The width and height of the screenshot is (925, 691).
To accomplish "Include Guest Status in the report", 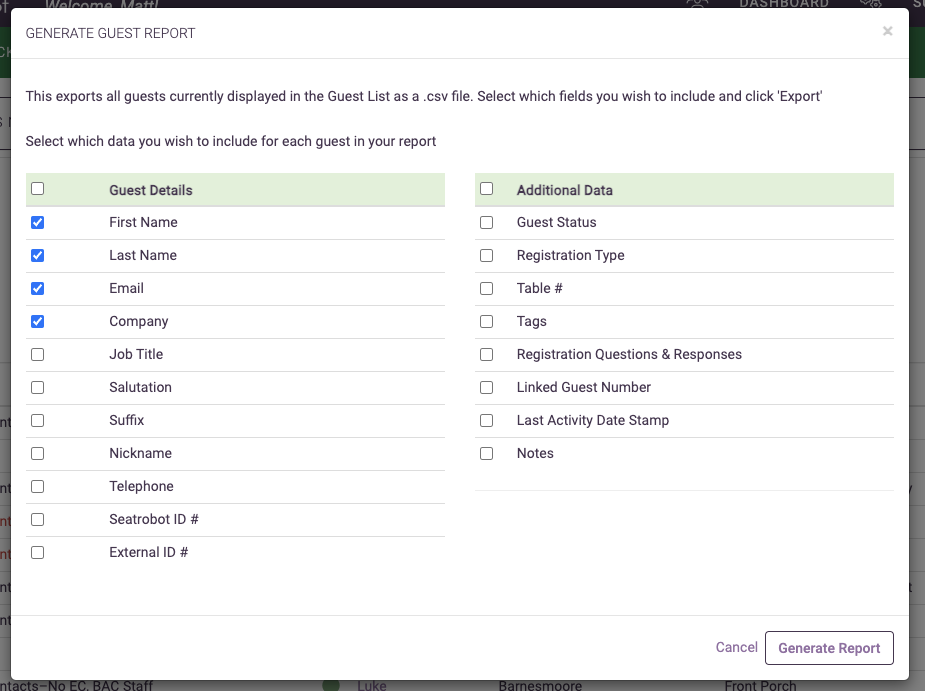I will 486,222.
